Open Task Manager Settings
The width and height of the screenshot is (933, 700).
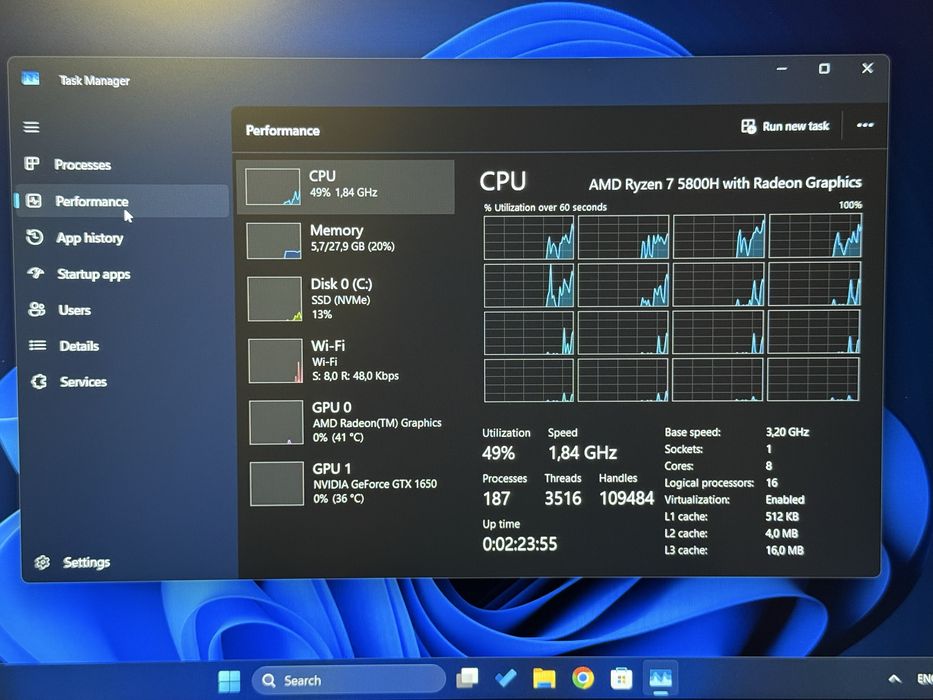(86, 562)
